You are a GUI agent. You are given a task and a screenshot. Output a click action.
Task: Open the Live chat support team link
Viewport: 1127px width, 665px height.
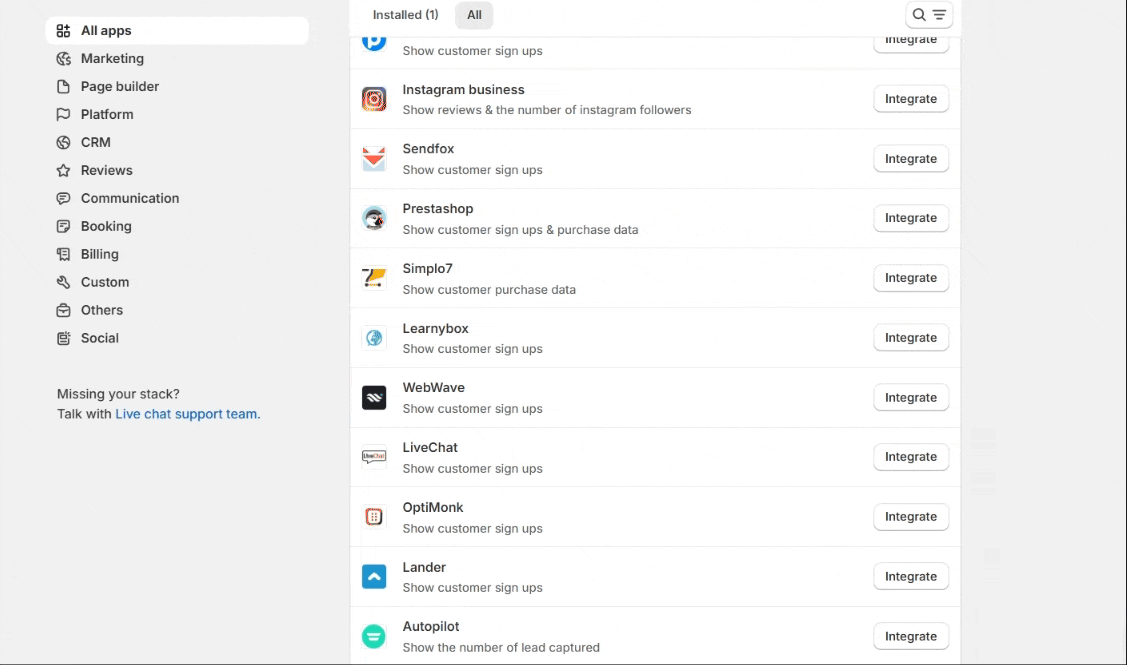pos(186,414)
